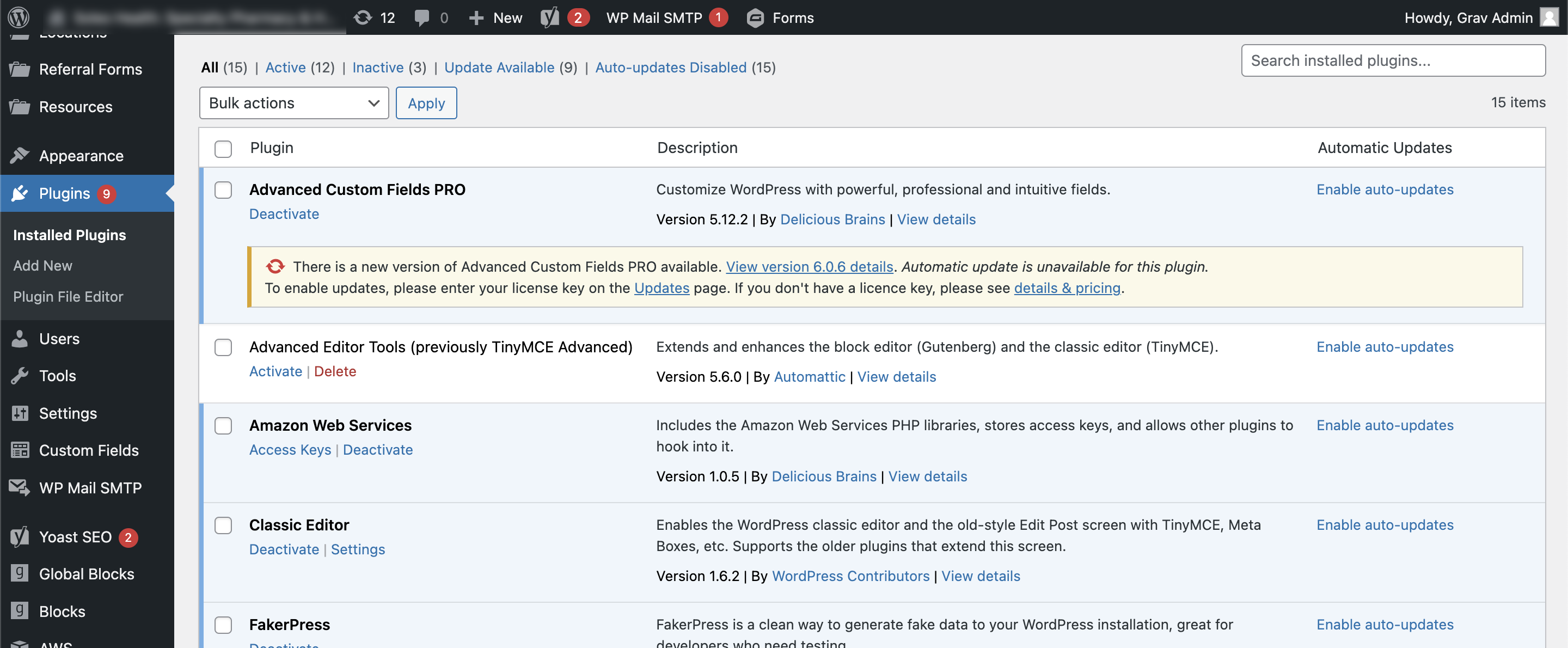Click the Referral Forms folder icon
Image resolution: width=1568 pixels, height=648 pixels.
[20, 70]
